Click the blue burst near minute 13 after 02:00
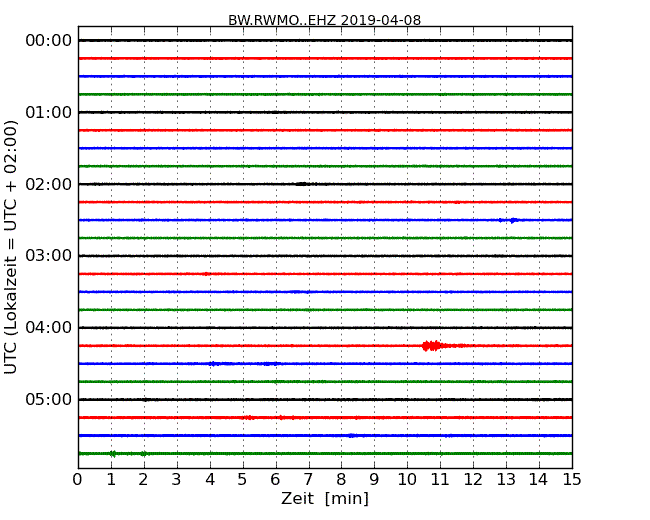Image resolution: width=650 pixels, height=520 pixels. click(x=512, y=220)
